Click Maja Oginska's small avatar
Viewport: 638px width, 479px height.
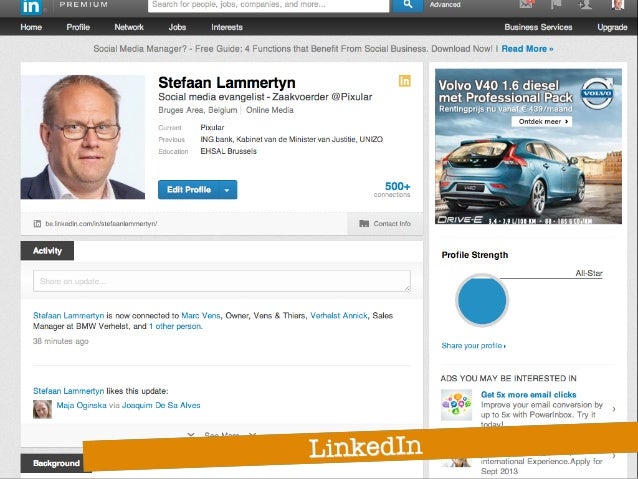[x=42, y=409]
